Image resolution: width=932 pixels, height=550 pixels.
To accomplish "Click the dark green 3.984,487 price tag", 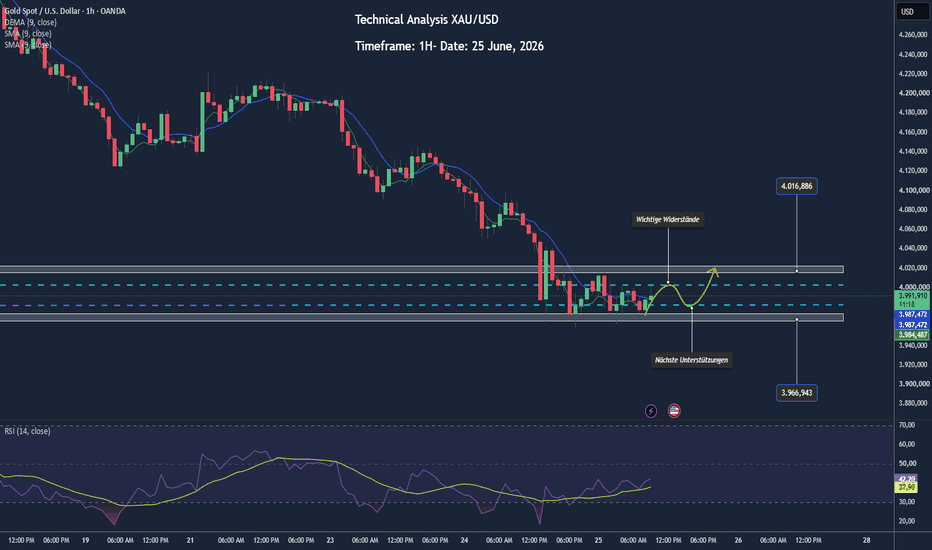I will click(x=912, y=335).
